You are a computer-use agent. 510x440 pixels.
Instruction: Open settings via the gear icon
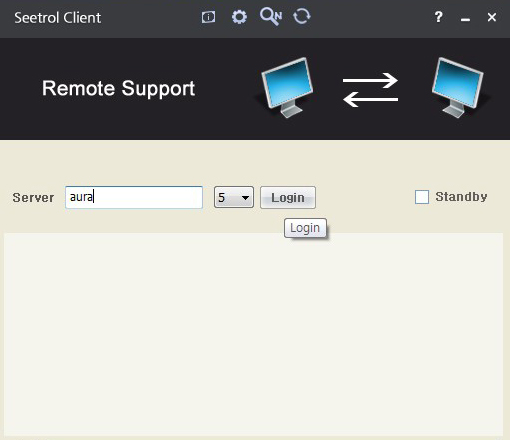click(239, 17)
